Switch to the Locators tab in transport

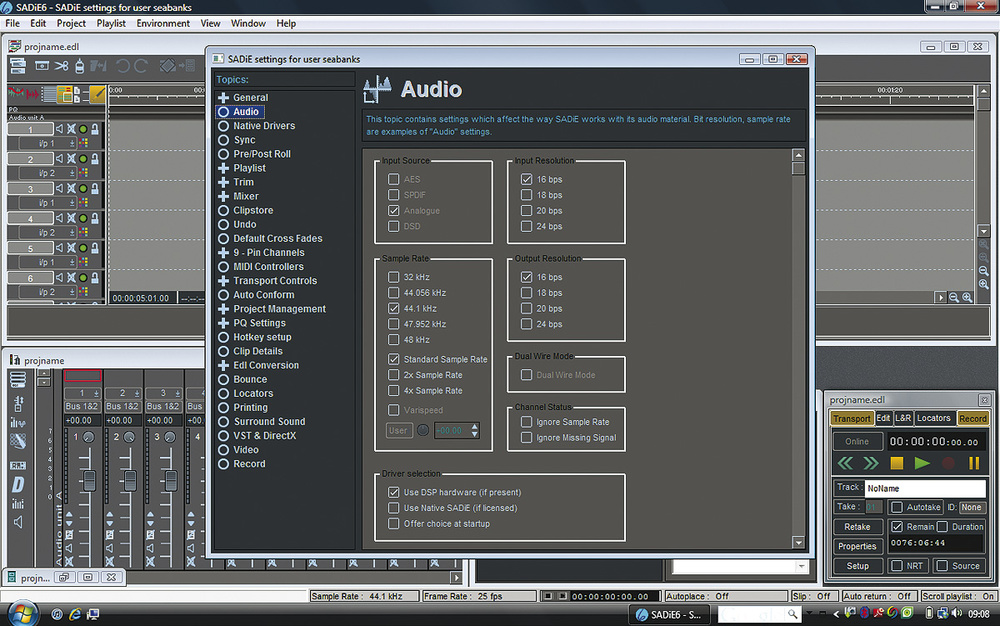pyautogui.click(x=934, y=418)
